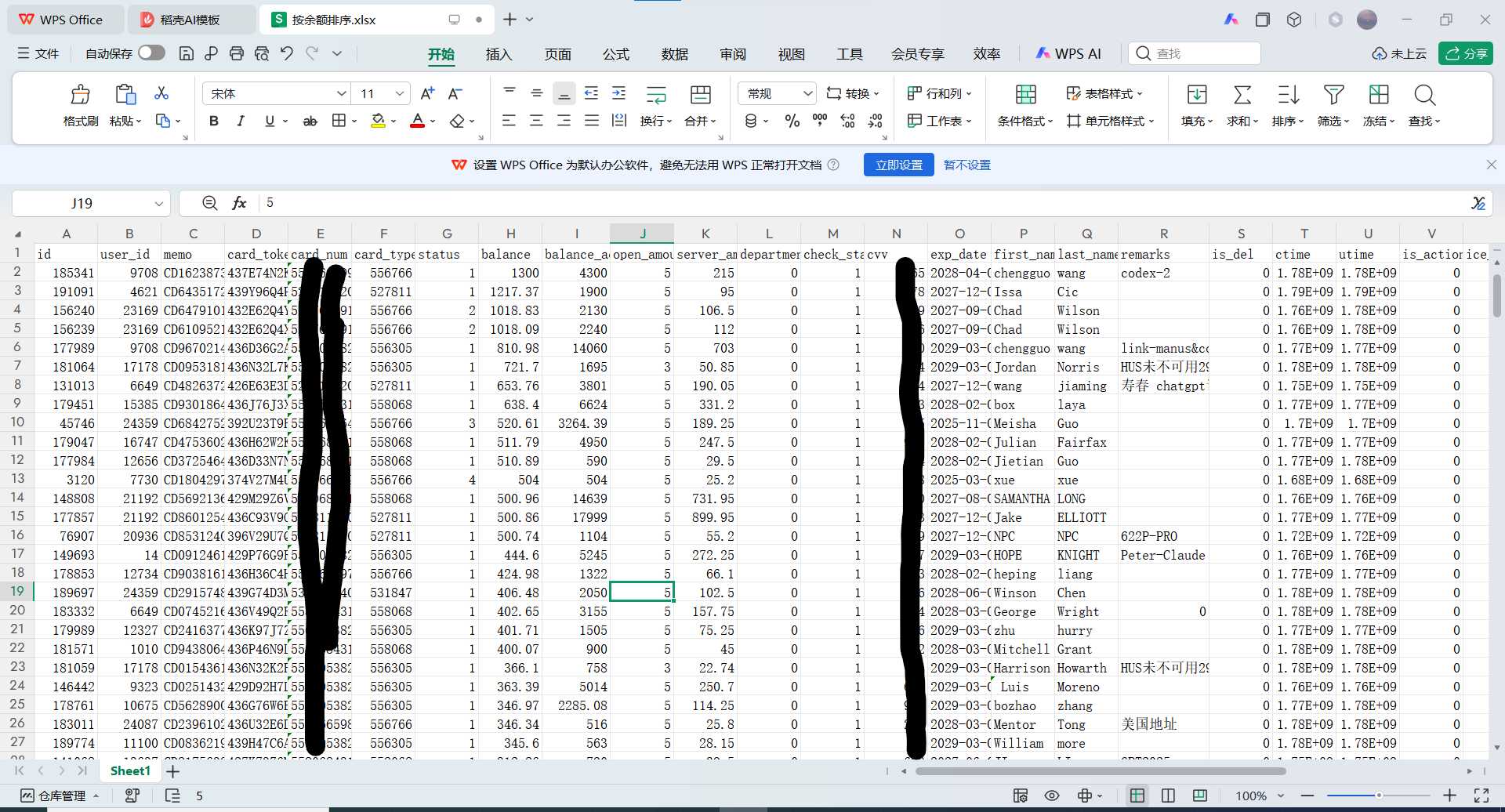The height and width of the screenshot is (812, 1505).
Task: Select the Sheet1 worksheet tab
Action: tap(130, 771)
